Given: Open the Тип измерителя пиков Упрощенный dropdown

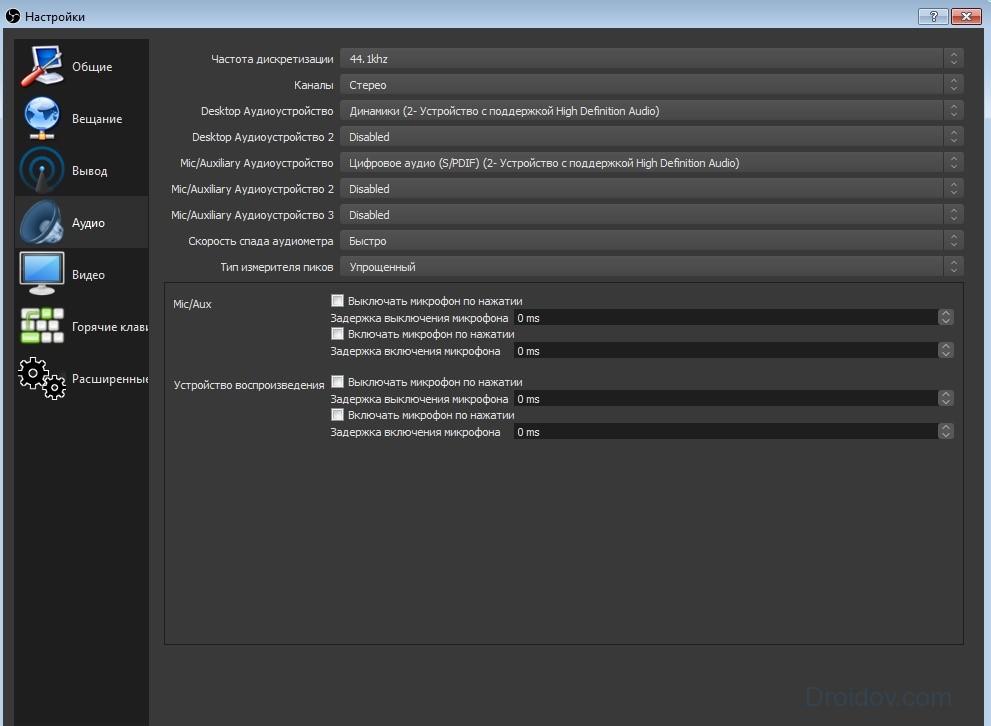Looking at the screenshot, I should (652, 267).
